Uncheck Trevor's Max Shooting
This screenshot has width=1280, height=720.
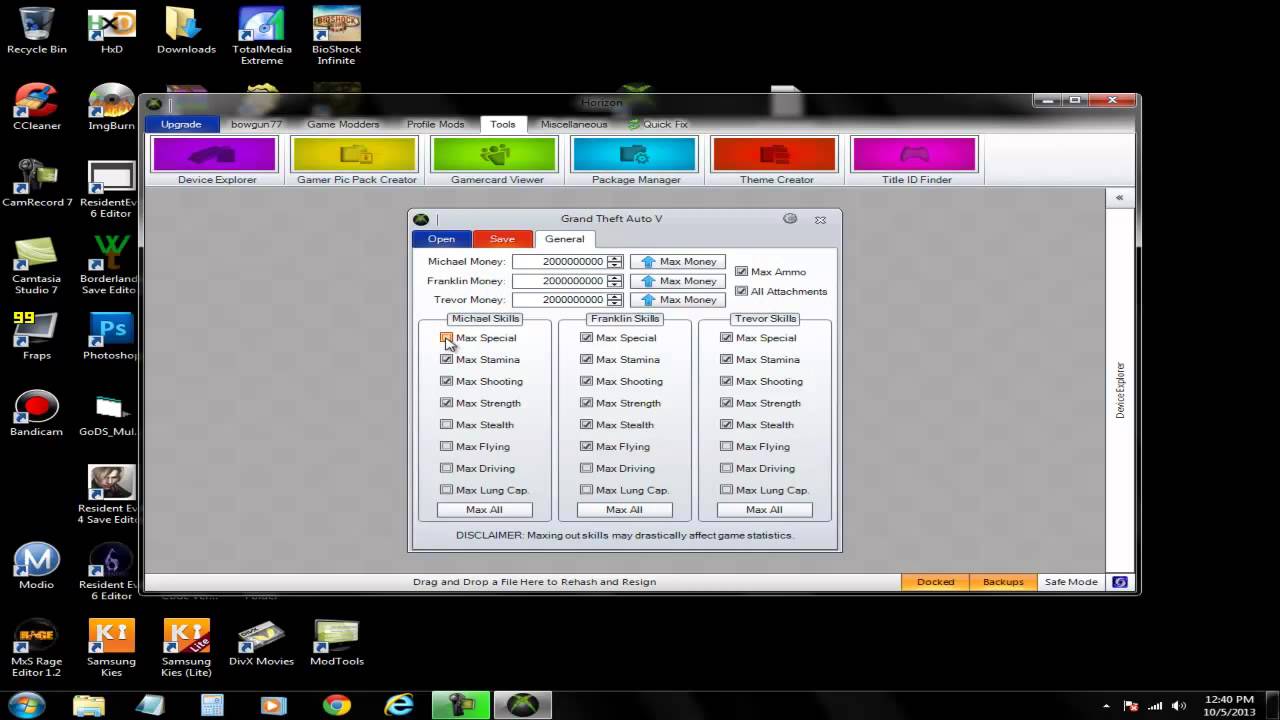pos(726,382)
